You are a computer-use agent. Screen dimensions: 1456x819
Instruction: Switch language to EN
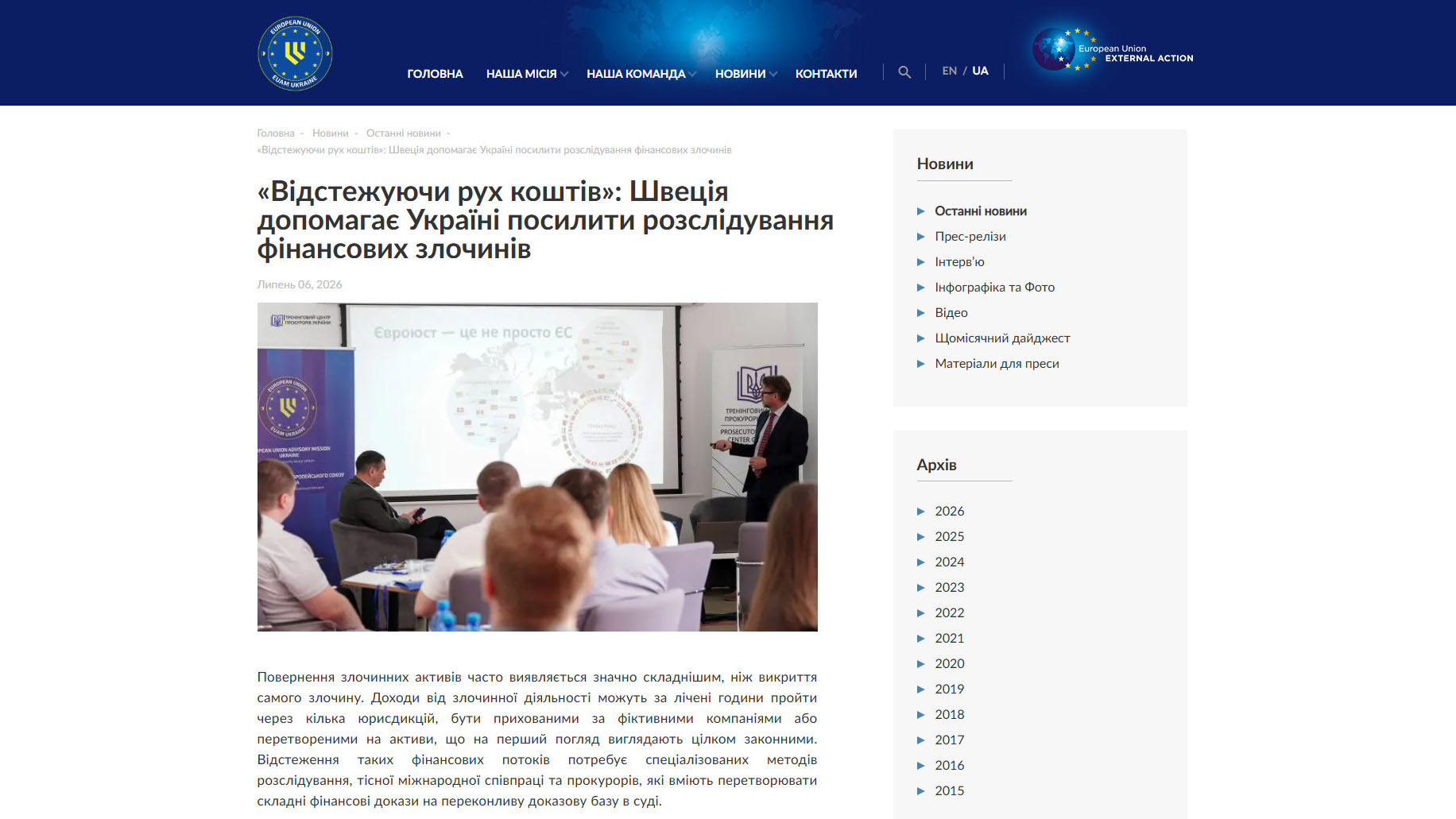tap(949, 71)
